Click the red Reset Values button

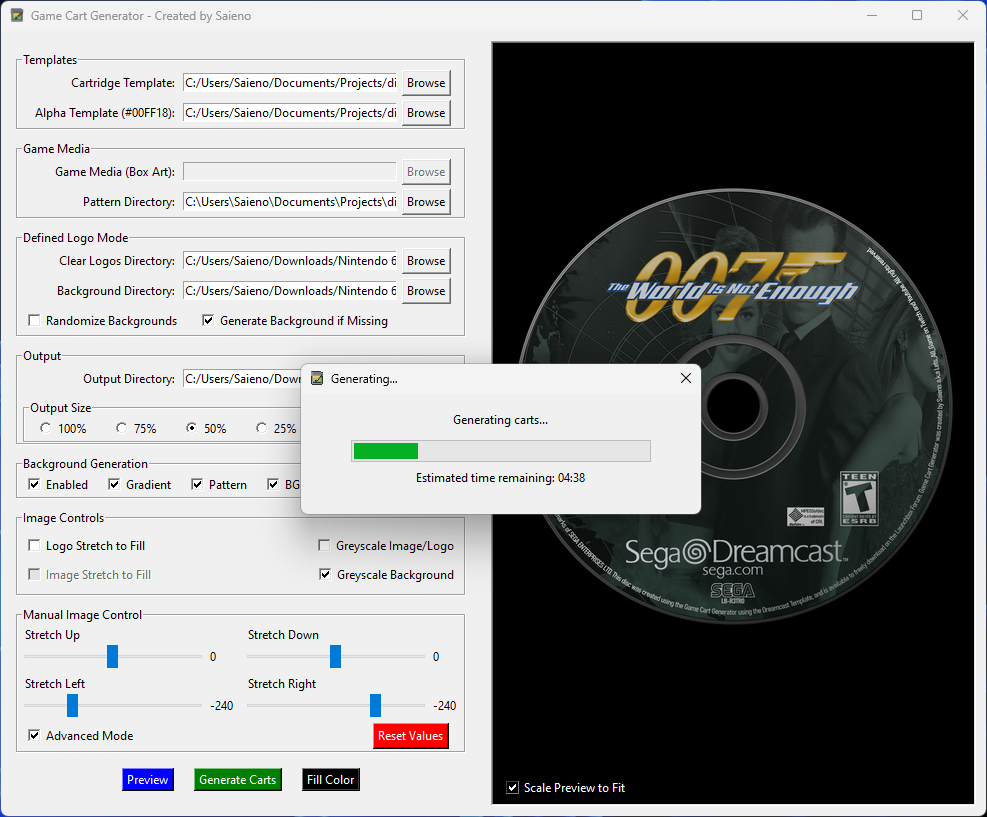coord(410,736)
